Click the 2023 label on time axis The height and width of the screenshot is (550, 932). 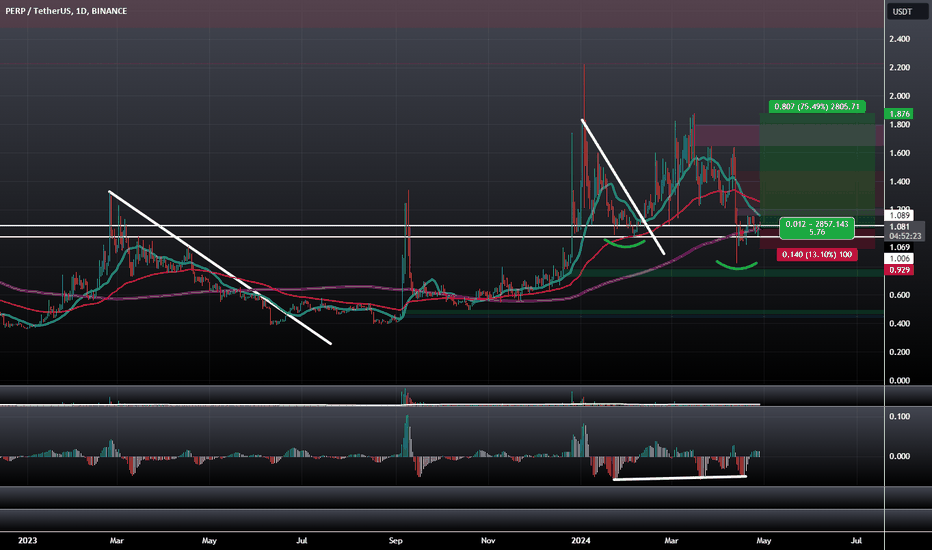pos(27,540)
